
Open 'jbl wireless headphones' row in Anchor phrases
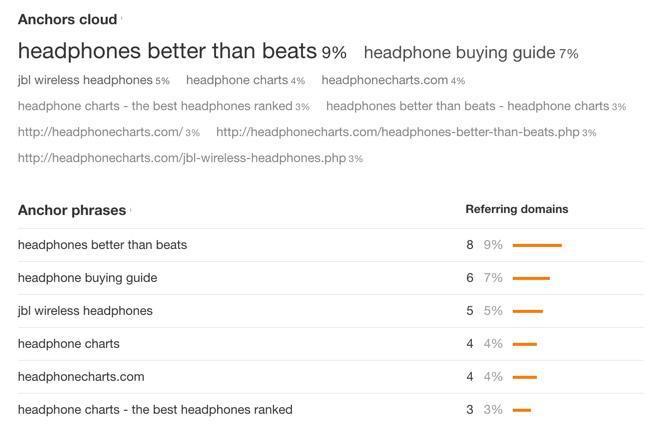click(x=85, y=311)
